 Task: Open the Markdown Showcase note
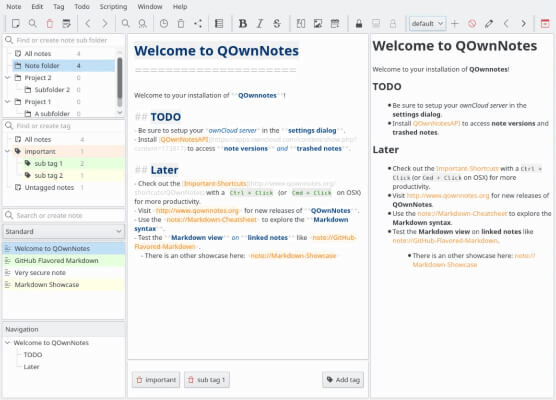(x=64, y=285)
